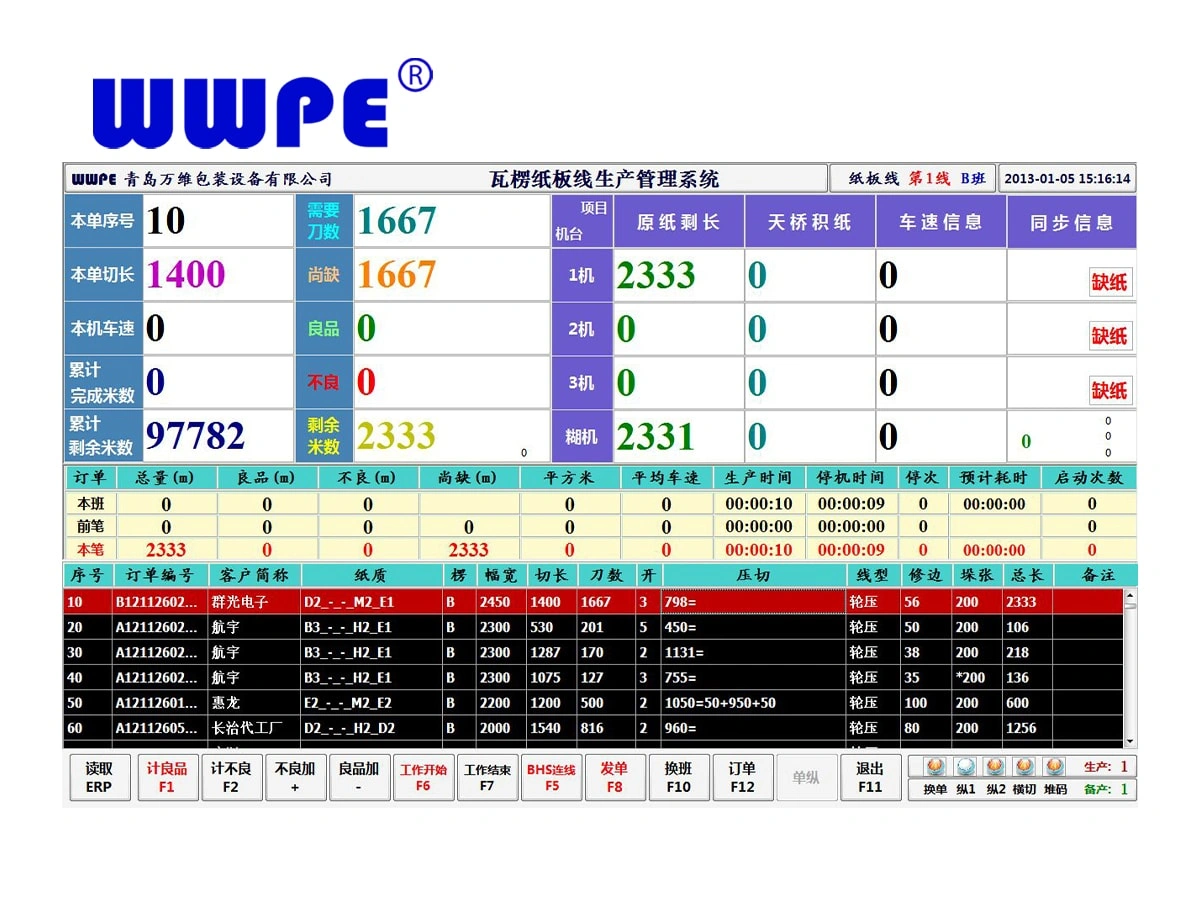This screenshot has height=900, width=1200.
Task: Click the 纵2 machine status lamp icon
Action: pos(994,766)
